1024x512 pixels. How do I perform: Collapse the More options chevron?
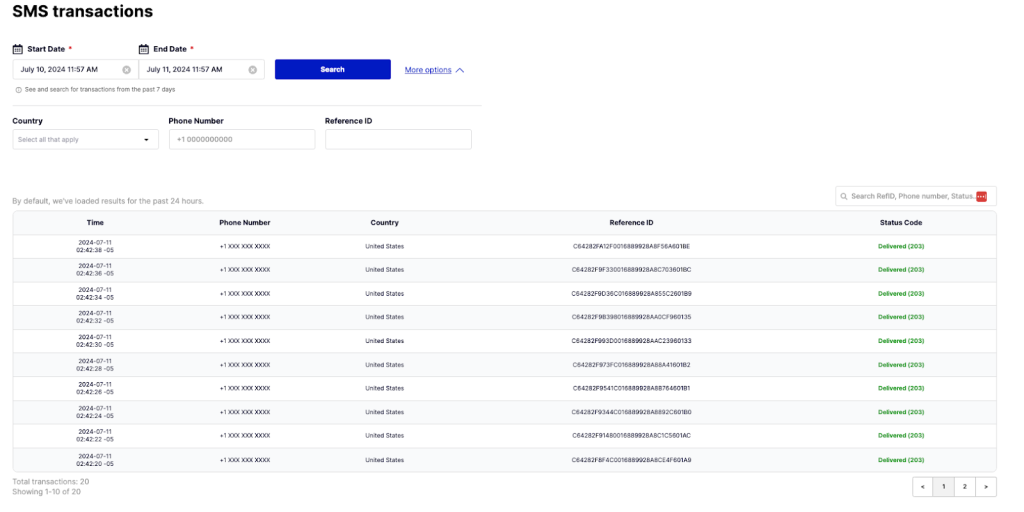pyautogui.click(x=460, y=70)
